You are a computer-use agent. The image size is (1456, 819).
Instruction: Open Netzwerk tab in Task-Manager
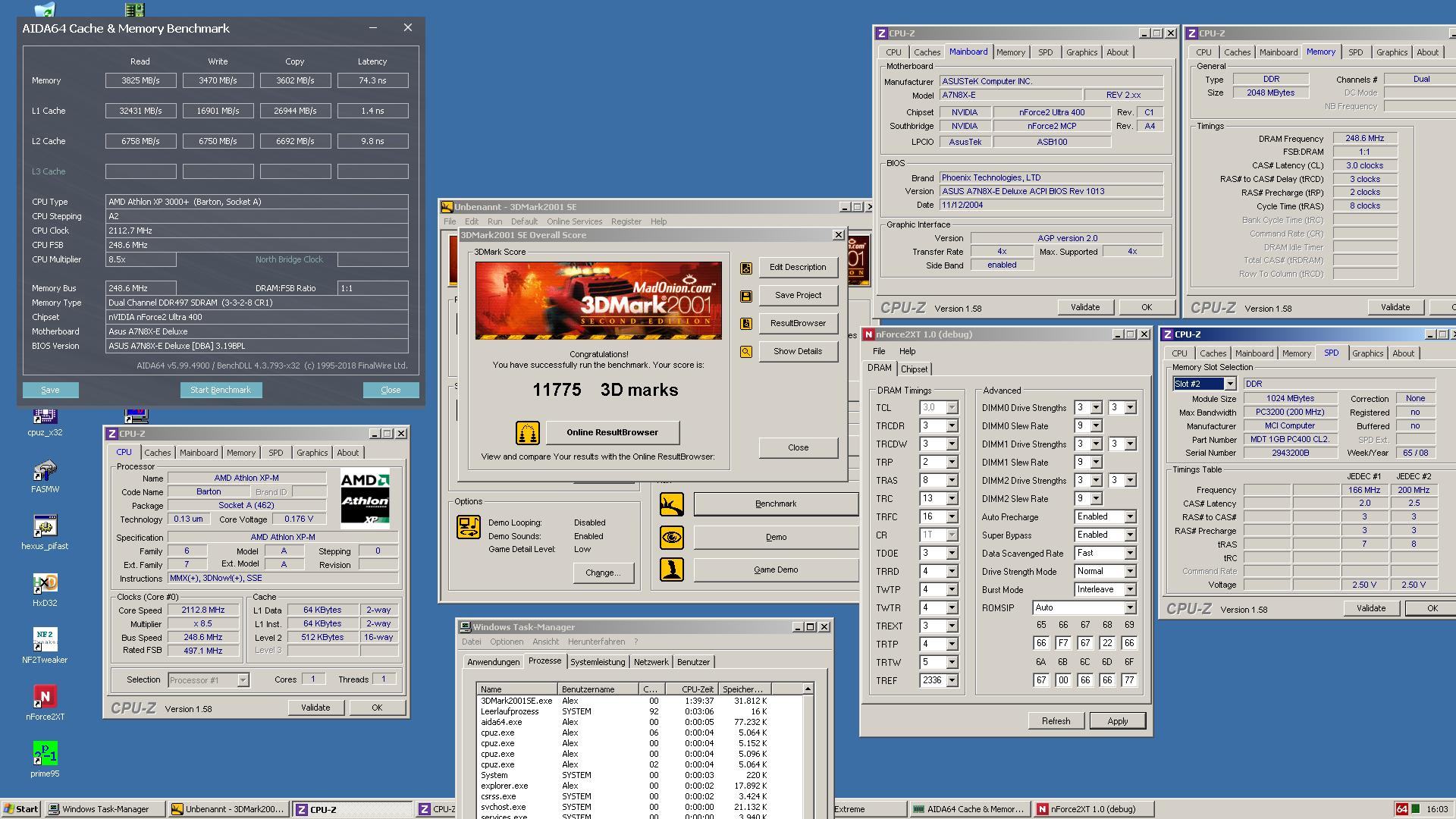(x=651, y=662)
